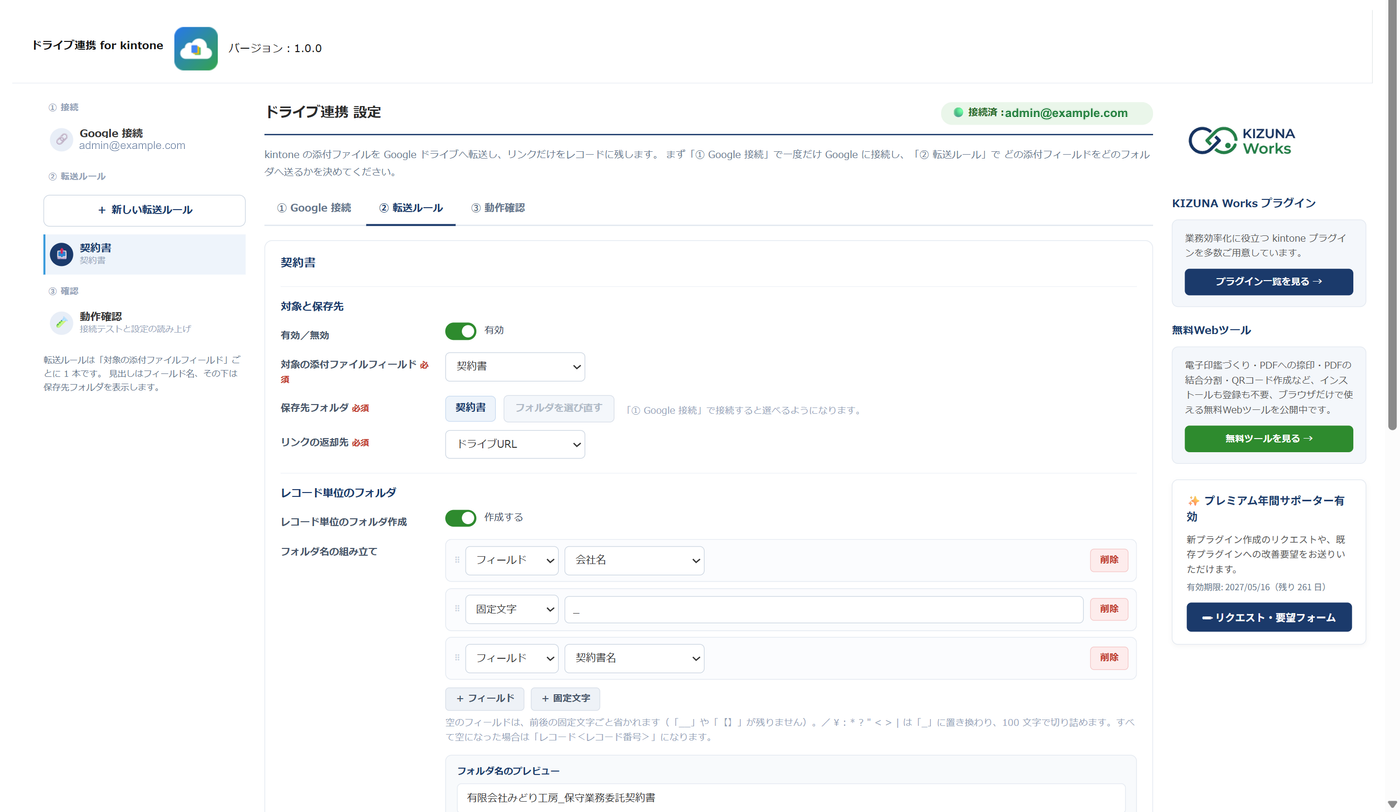
Task: Click the KIZUNA Works logo
Action: [x=1240, y=141]
